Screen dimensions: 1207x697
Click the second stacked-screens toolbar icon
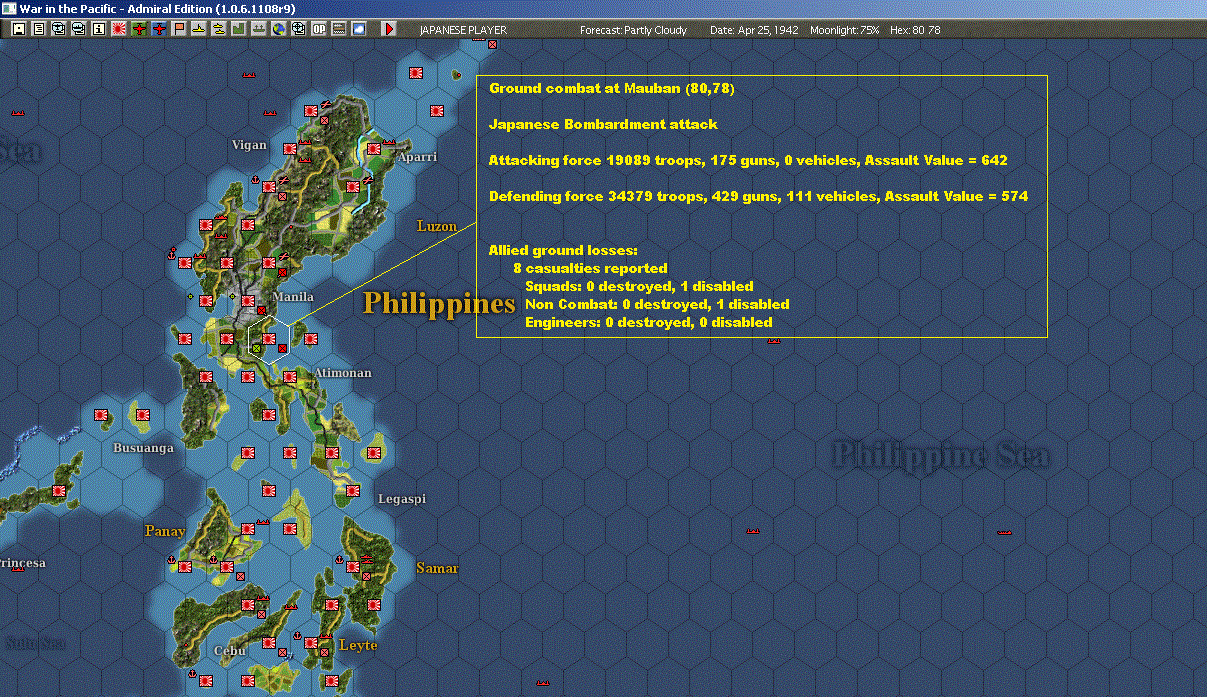79,29
